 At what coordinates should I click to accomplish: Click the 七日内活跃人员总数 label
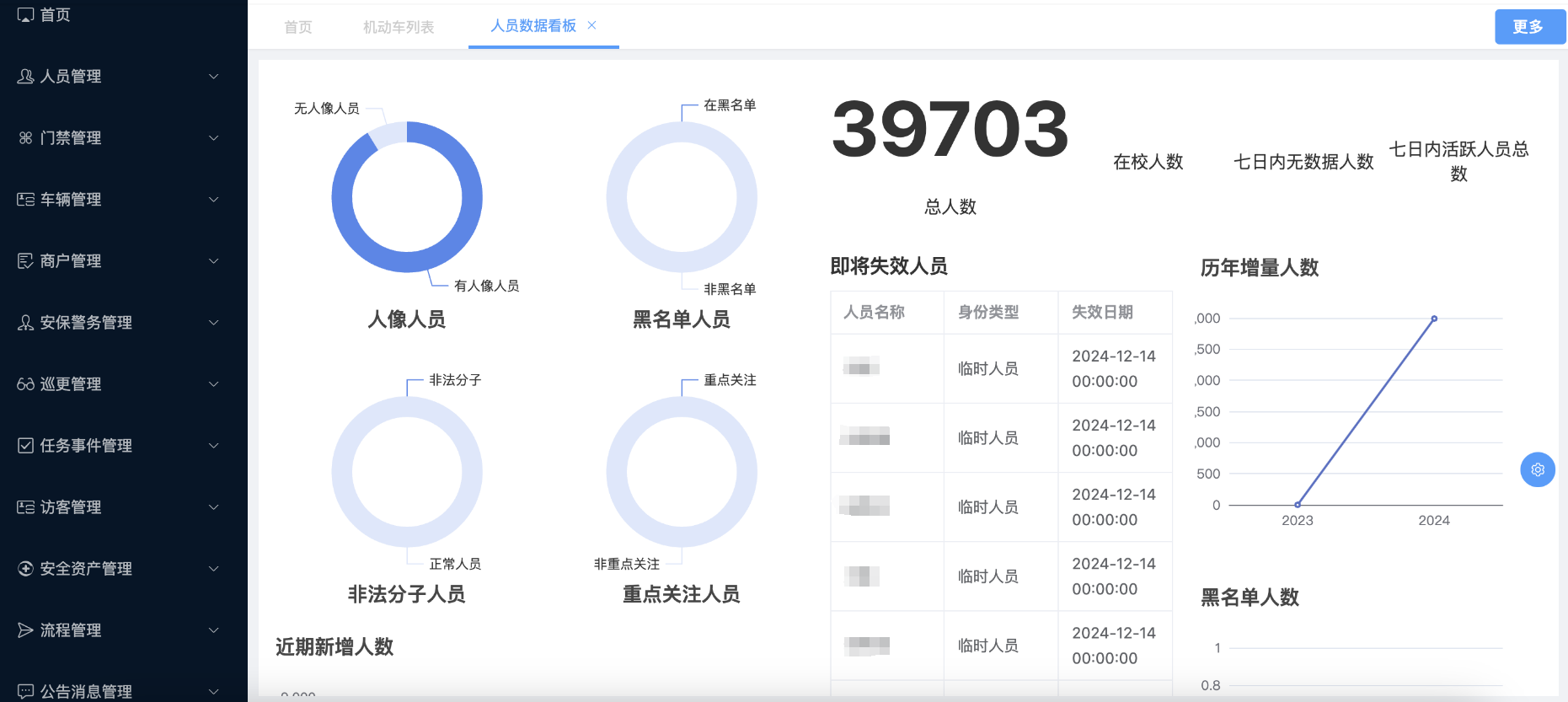coord(1458,161)
